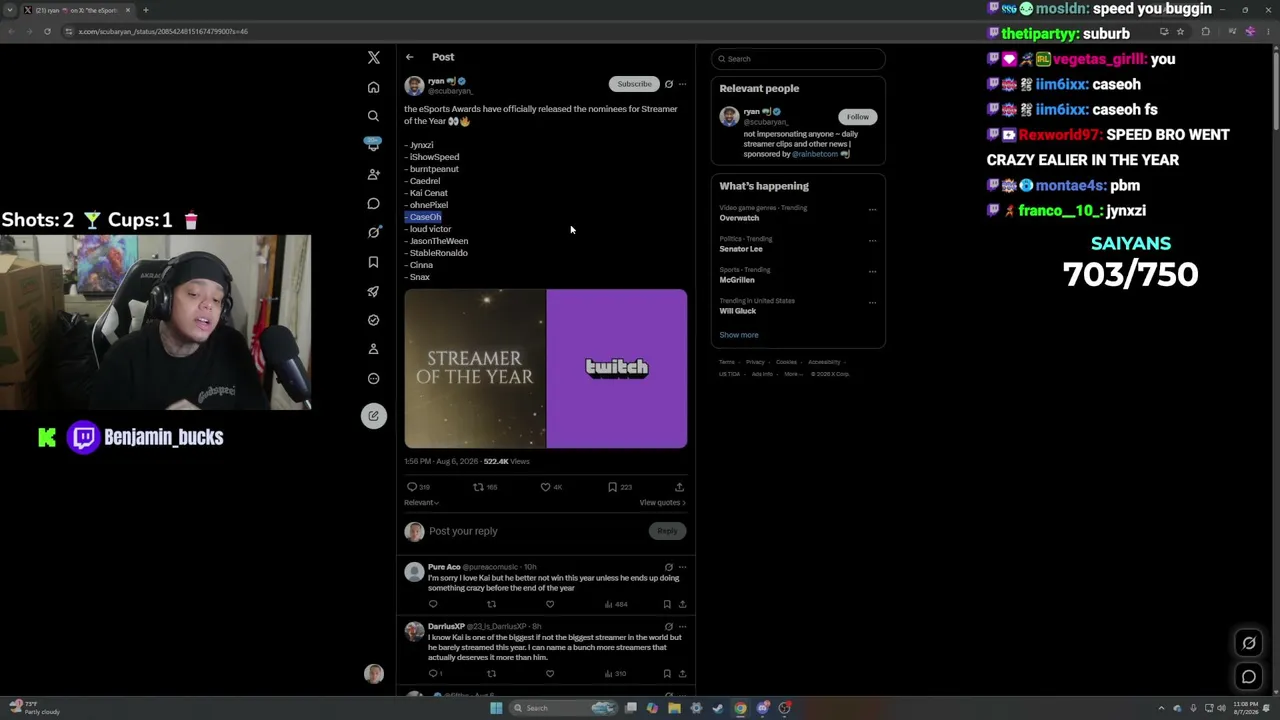
Task: Open the Chat messages icon in X sidebar
Action: [373, 204]
